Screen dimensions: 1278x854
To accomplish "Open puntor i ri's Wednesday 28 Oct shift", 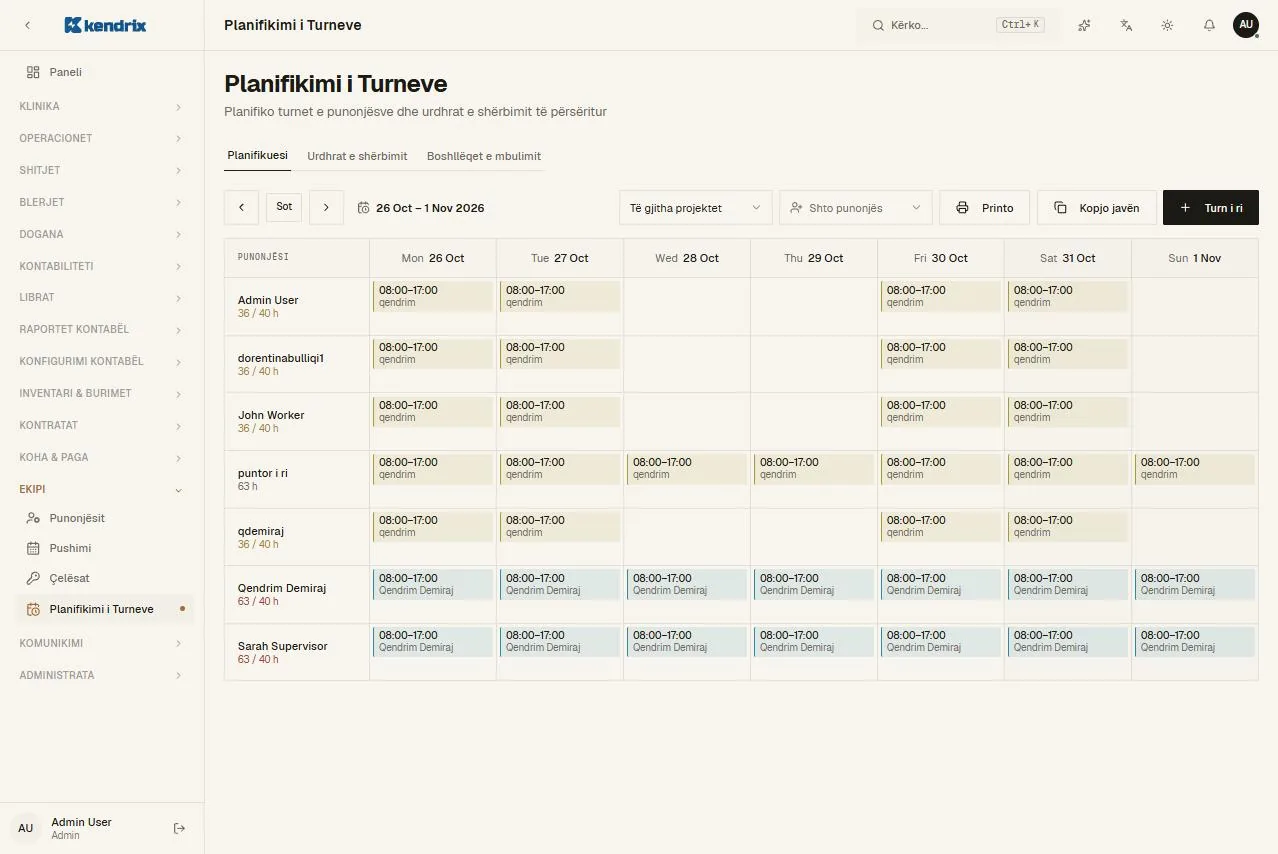I will [x=687, y=468].
